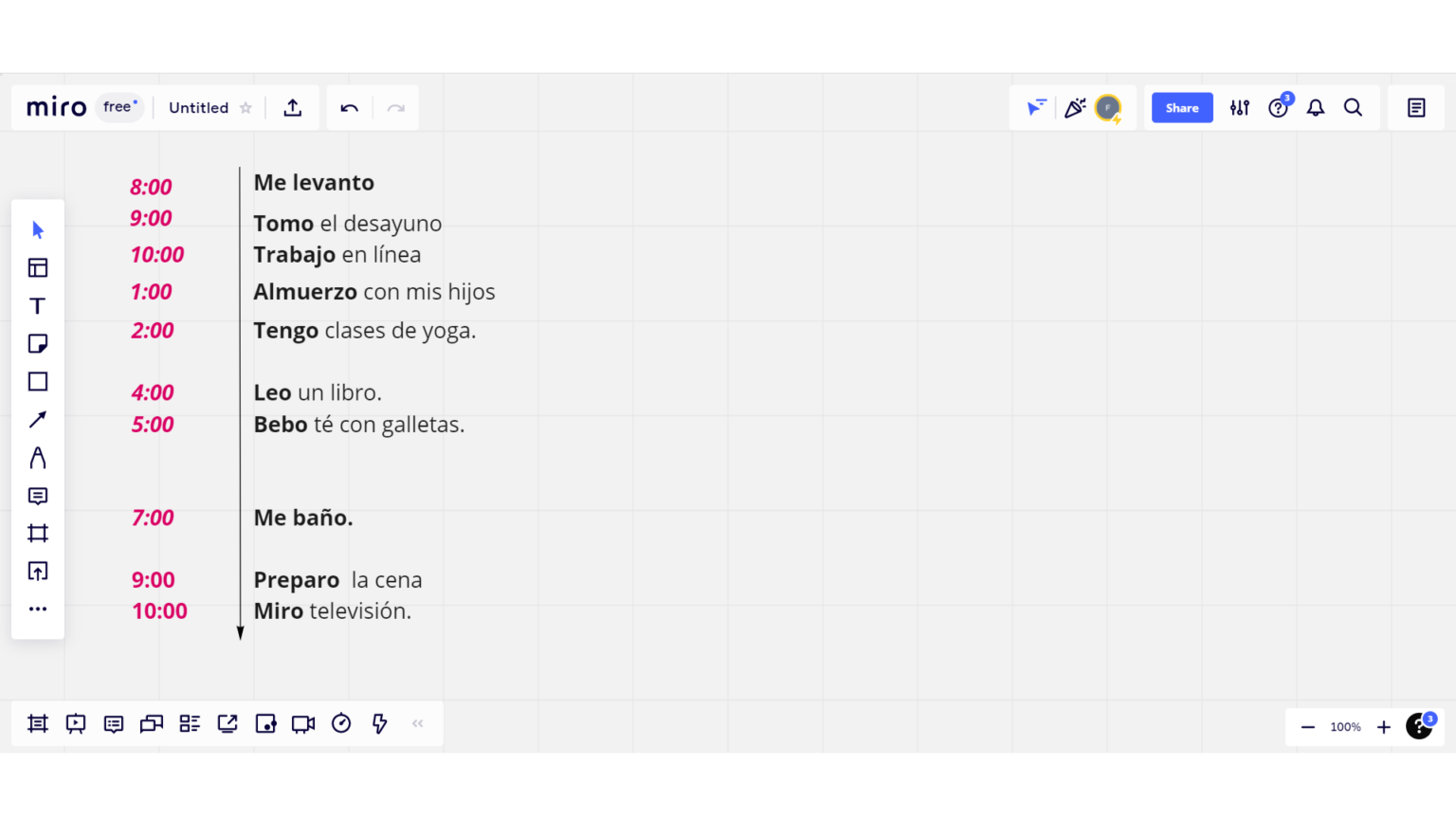Image resolution: width=1456 pixels, height=819 pixels.
Task: Open board settings with the sliders icon
Action: click(x=1240, y=107)
